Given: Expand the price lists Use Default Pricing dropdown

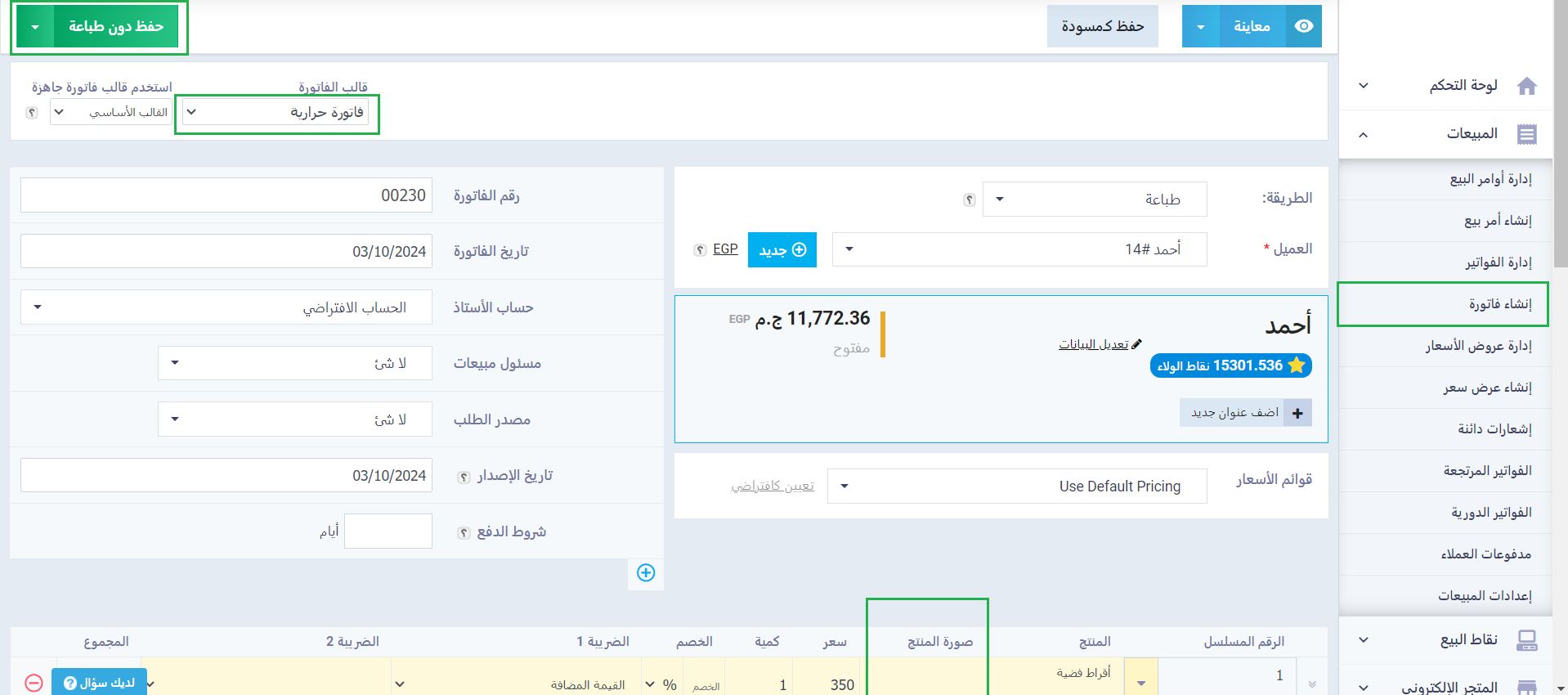Looking at the screenshot, I should [1016, 486].
